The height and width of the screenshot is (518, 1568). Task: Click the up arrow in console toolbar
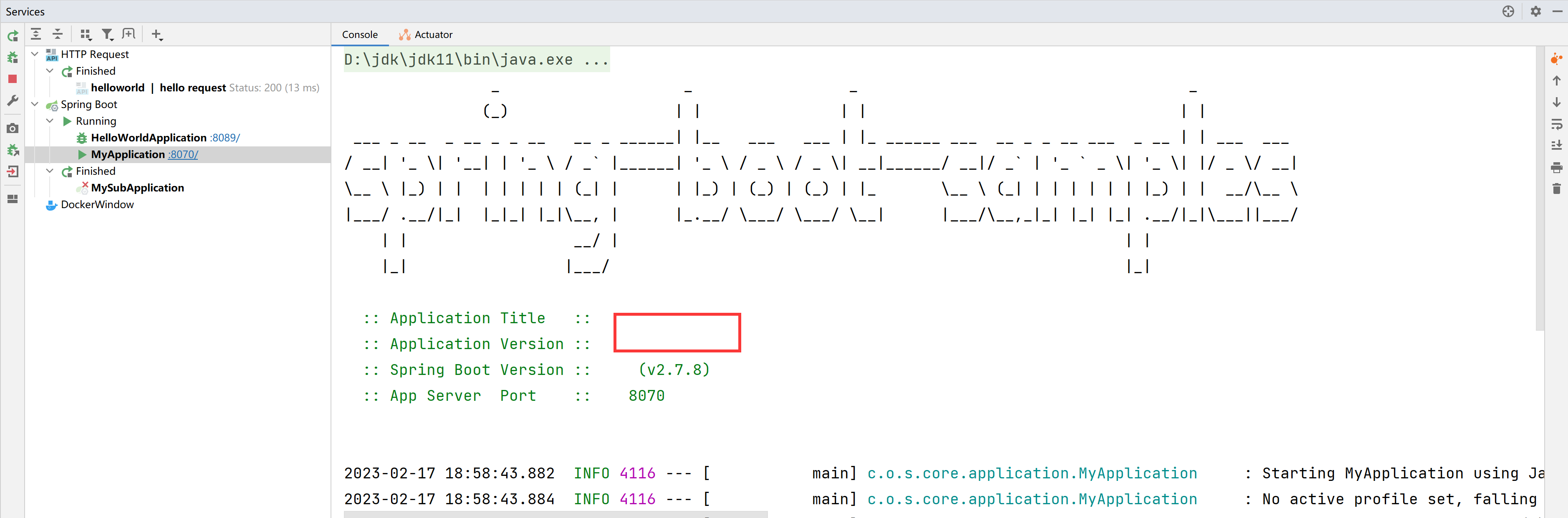(1556, 80)
